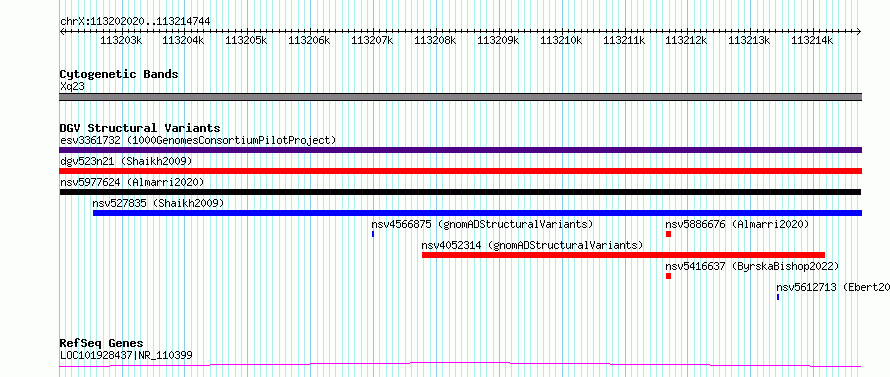Viewport: 890px width, 377px height.
Task: Click the 113208k ruler tick label
Action: pos(435,41)
